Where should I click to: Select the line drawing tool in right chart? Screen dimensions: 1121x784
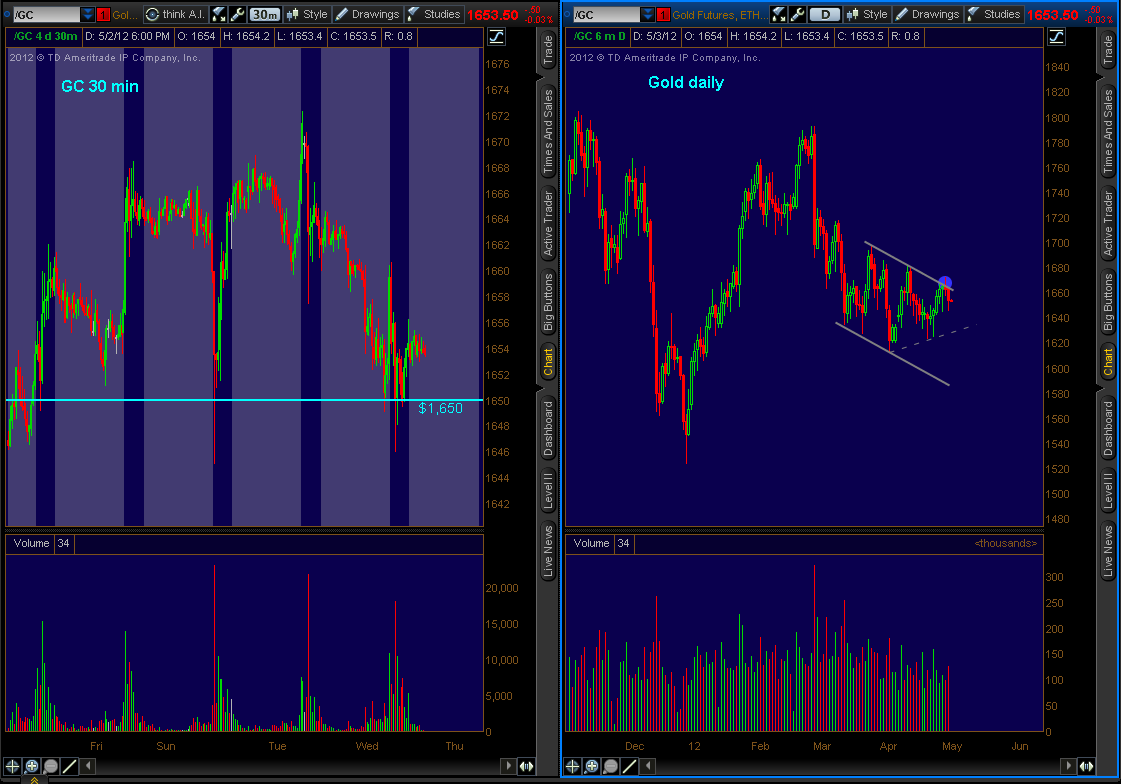[630, 766]
